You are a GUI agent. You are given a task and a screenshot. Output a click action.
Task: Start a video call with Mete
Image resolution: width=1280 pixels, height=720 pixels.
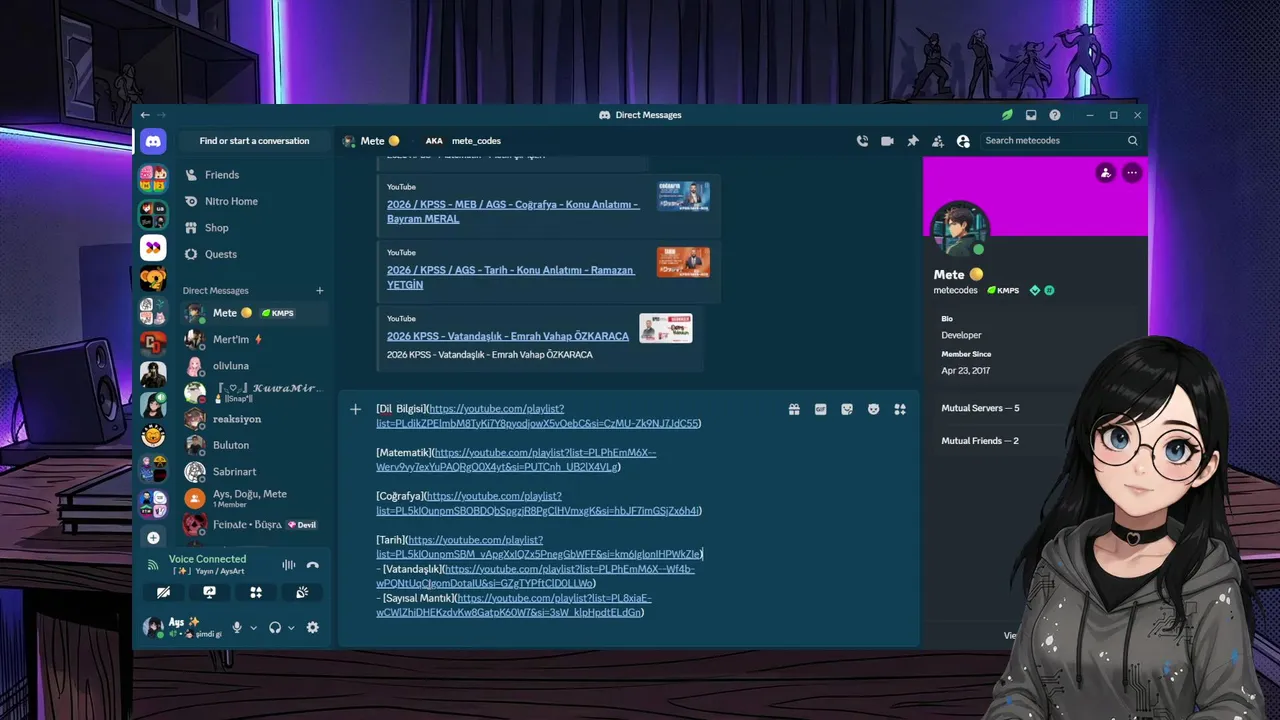(x=887, y=141)
